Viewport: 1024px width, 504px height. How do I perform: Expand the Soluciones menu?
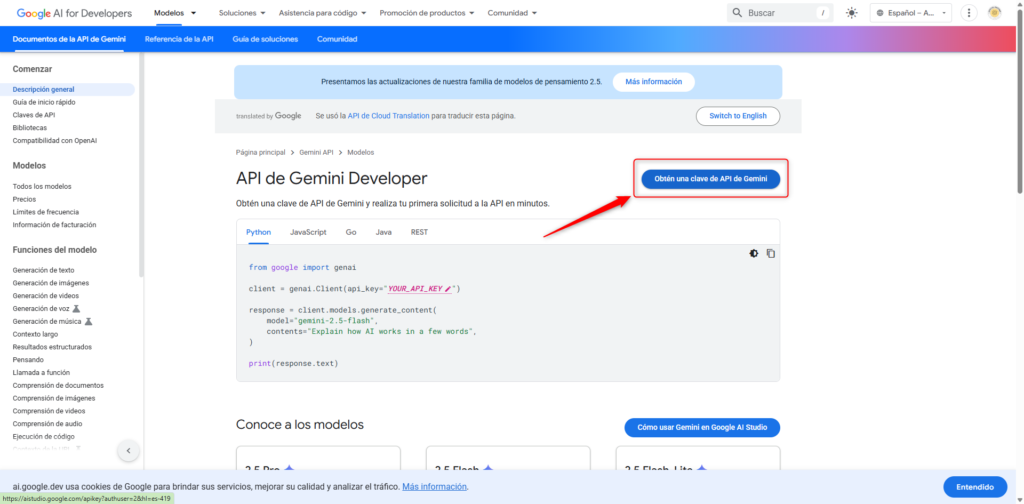click(x=242, y=13)
